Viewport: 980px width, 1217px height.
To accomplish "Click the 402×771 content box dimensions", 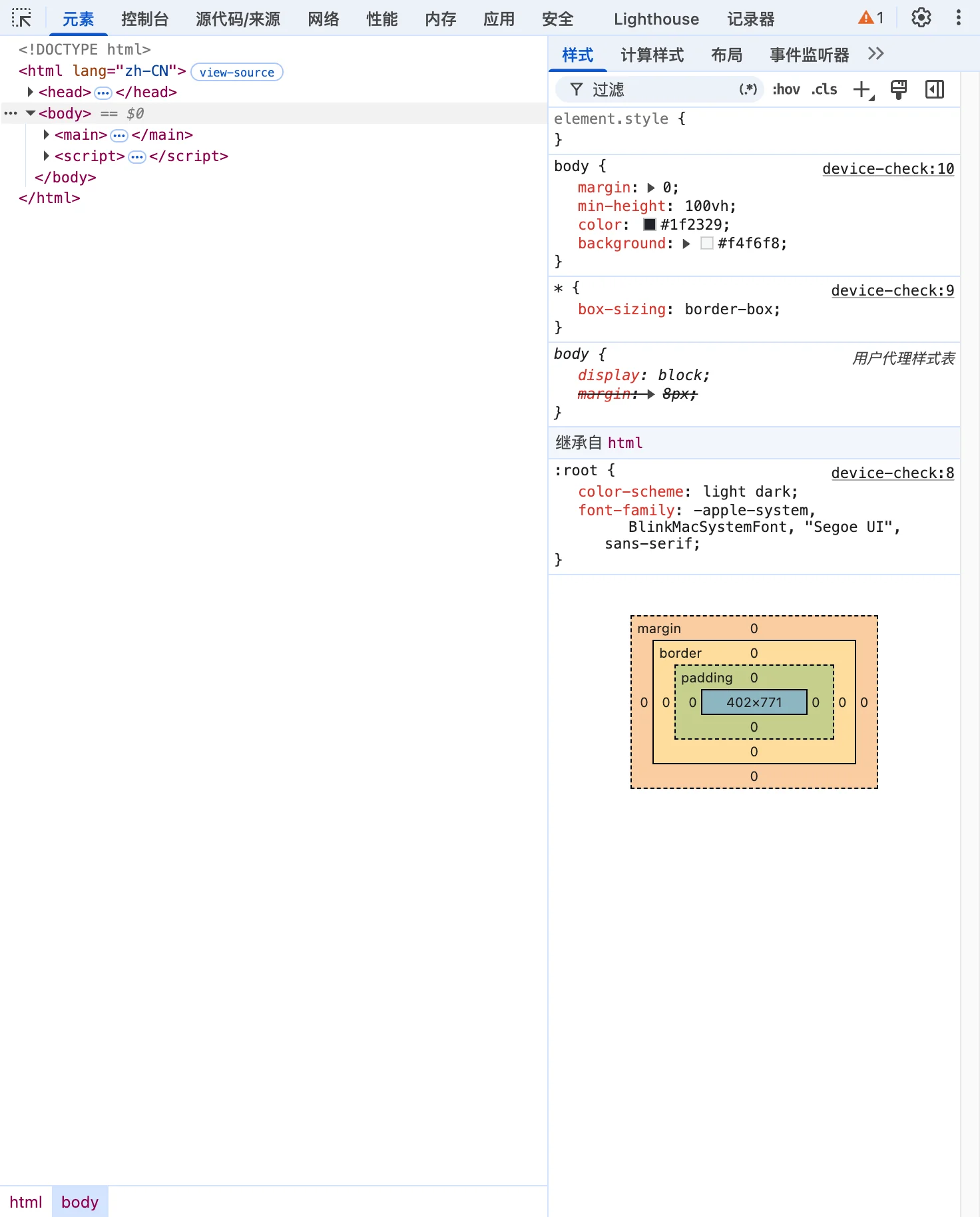I will [754, 702].
